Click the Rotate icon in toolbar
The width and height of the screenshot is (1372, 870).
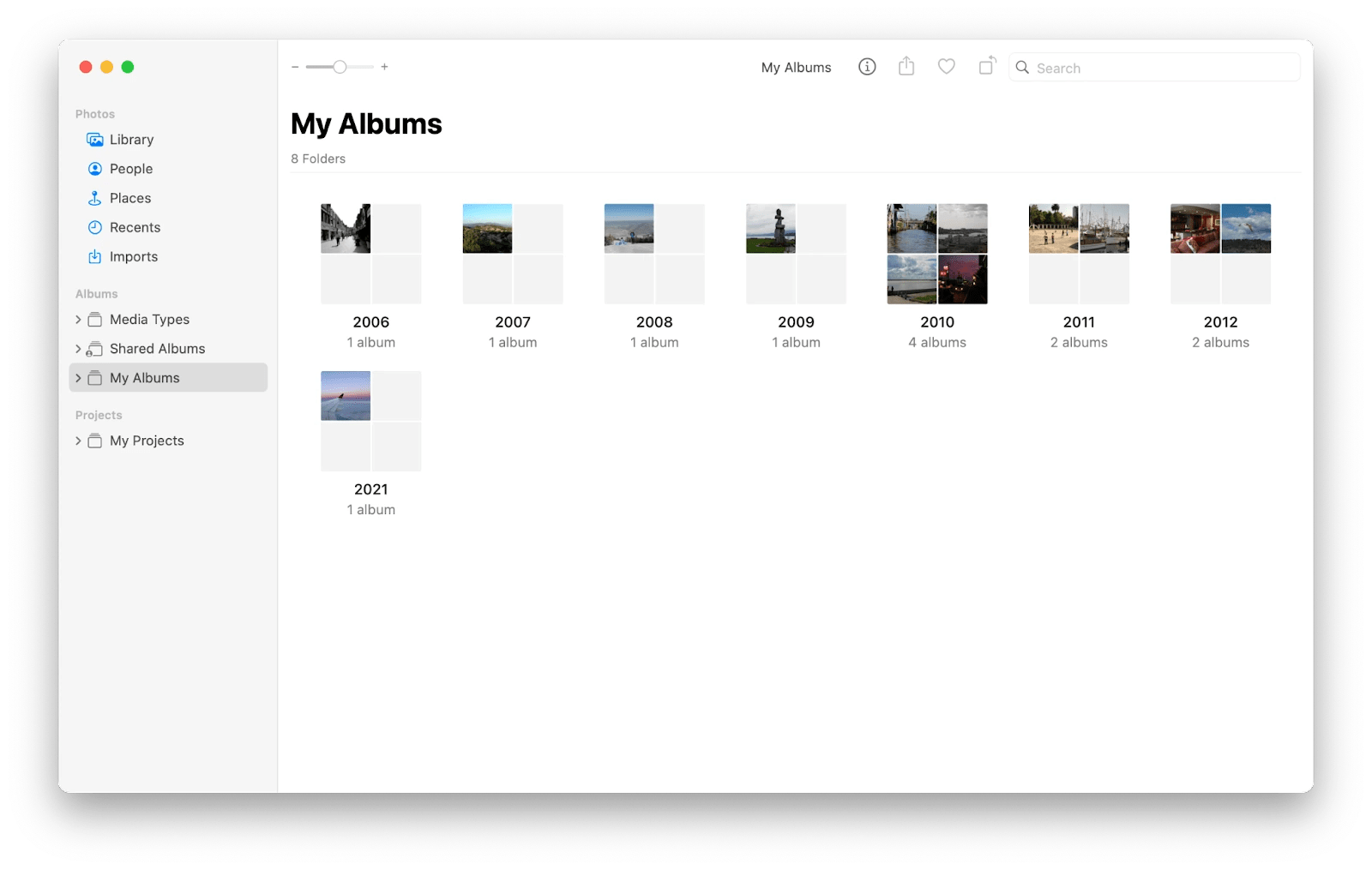tap(987, 66)
